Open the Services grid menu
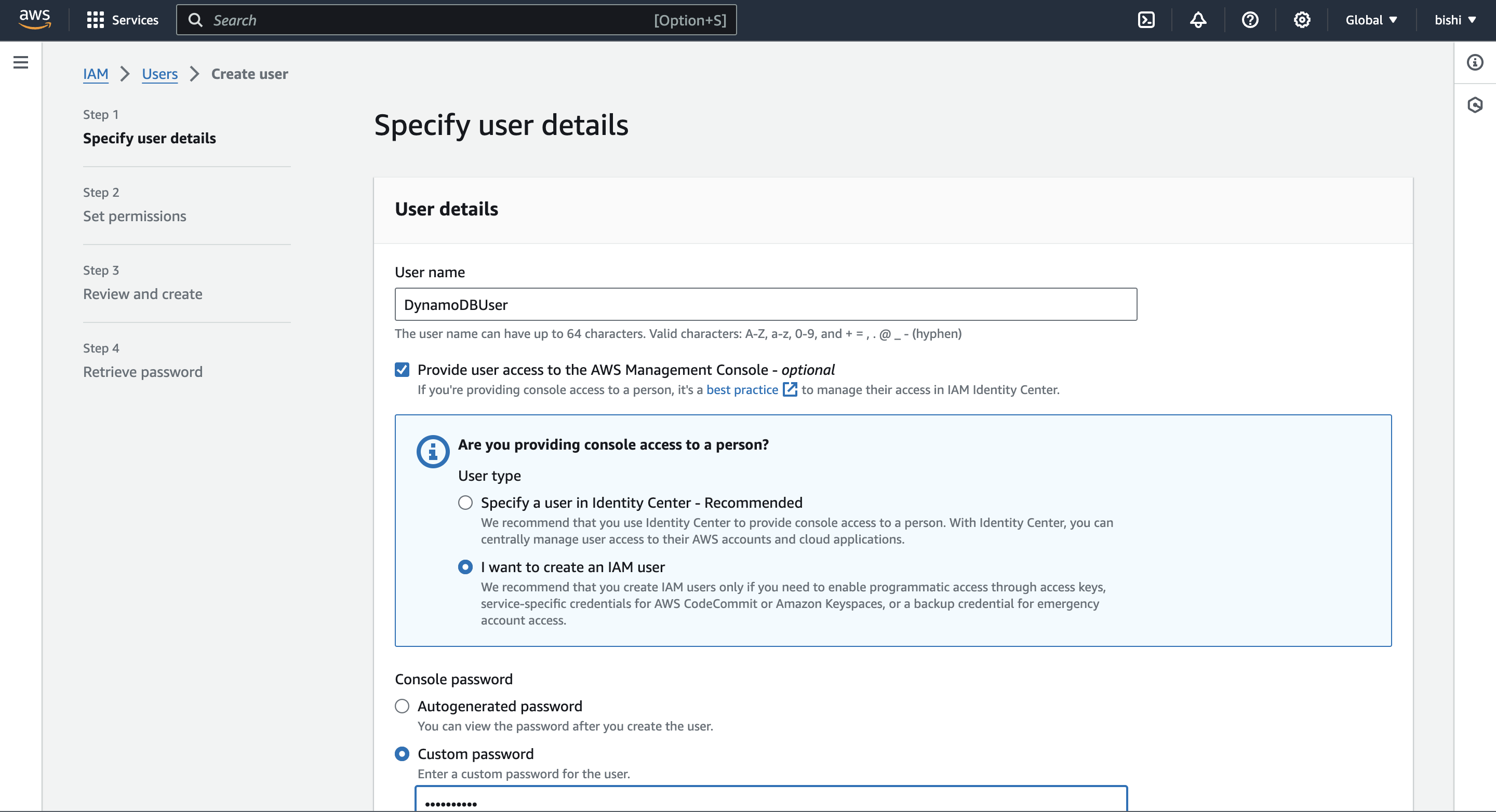This screenshot has width=1496, height=812. click(122, 20)
